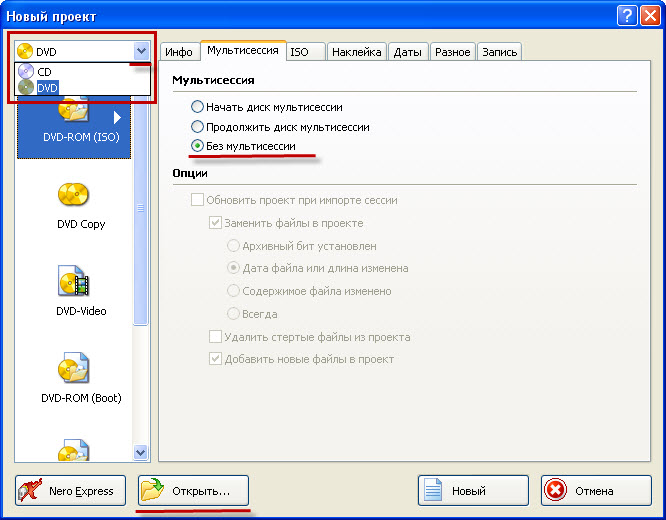Image resolution: width=666 pixels, height=520 pixels.
Task: Select the DVD-Video project icon
Action: [73, 280]
